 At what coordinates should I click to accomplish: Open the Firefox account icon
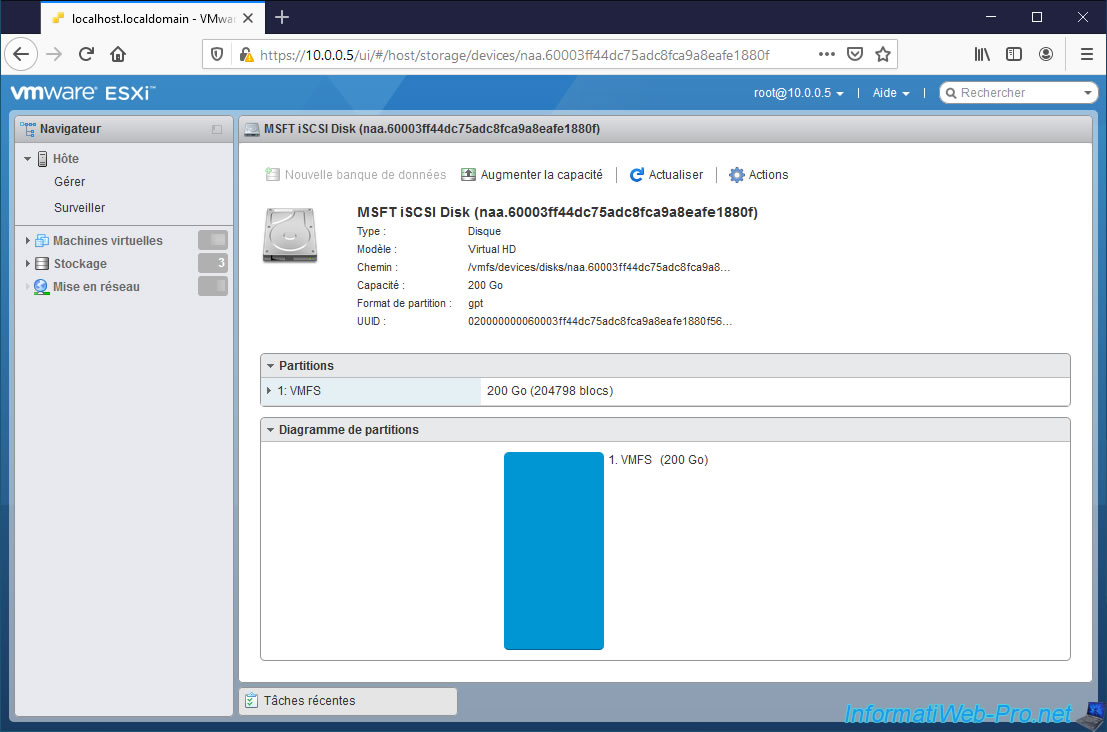click(1046, 54)
